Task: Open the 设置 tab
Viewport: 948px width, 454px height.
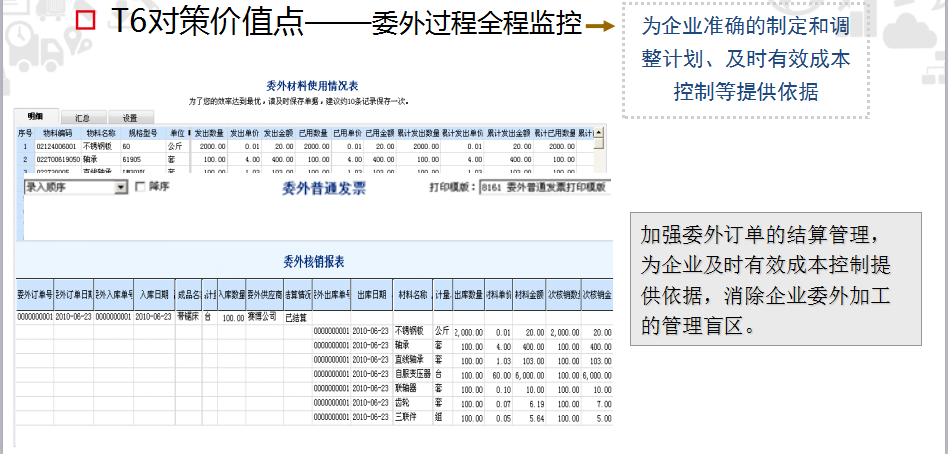Action: point(131,118)
